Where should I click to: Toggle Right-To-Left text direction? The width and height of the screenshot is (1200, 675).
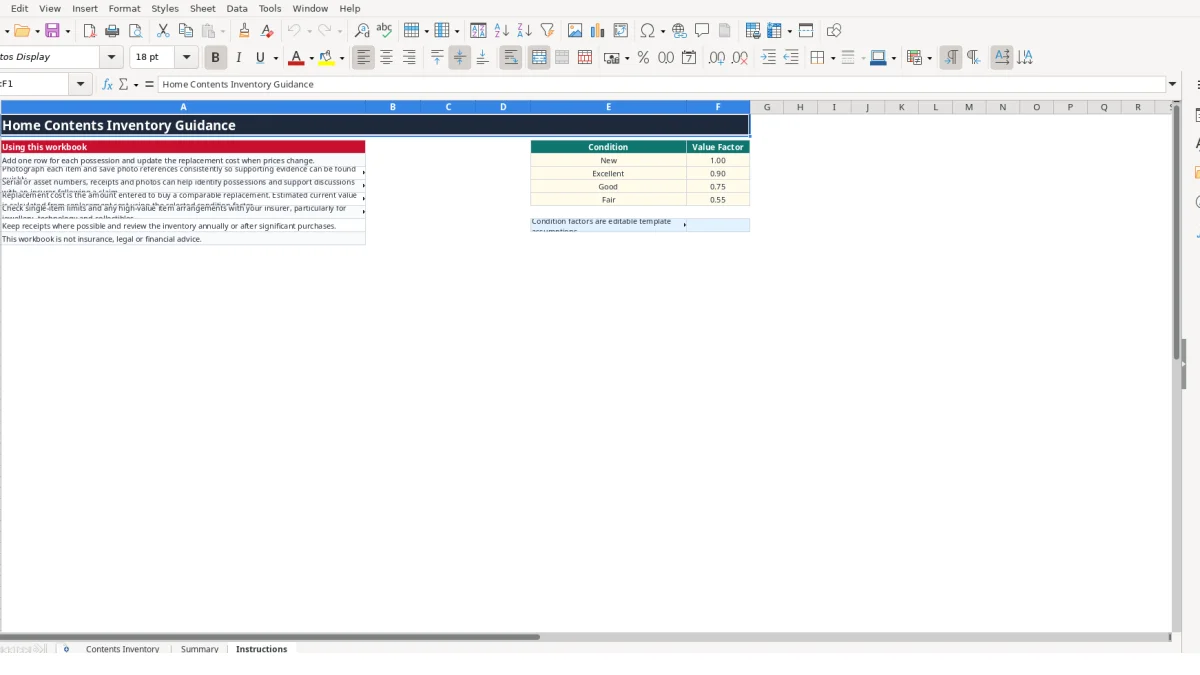click(973, 58)
